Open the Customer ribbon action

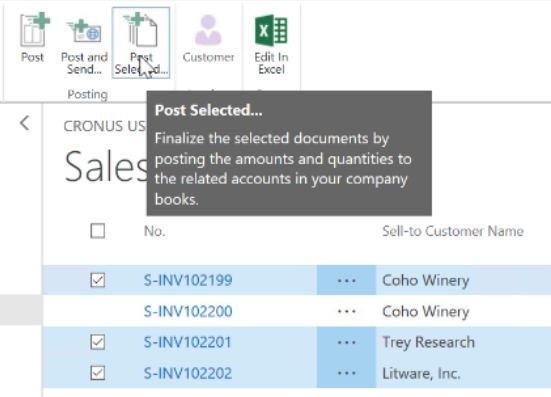click(x=208, y=39)
